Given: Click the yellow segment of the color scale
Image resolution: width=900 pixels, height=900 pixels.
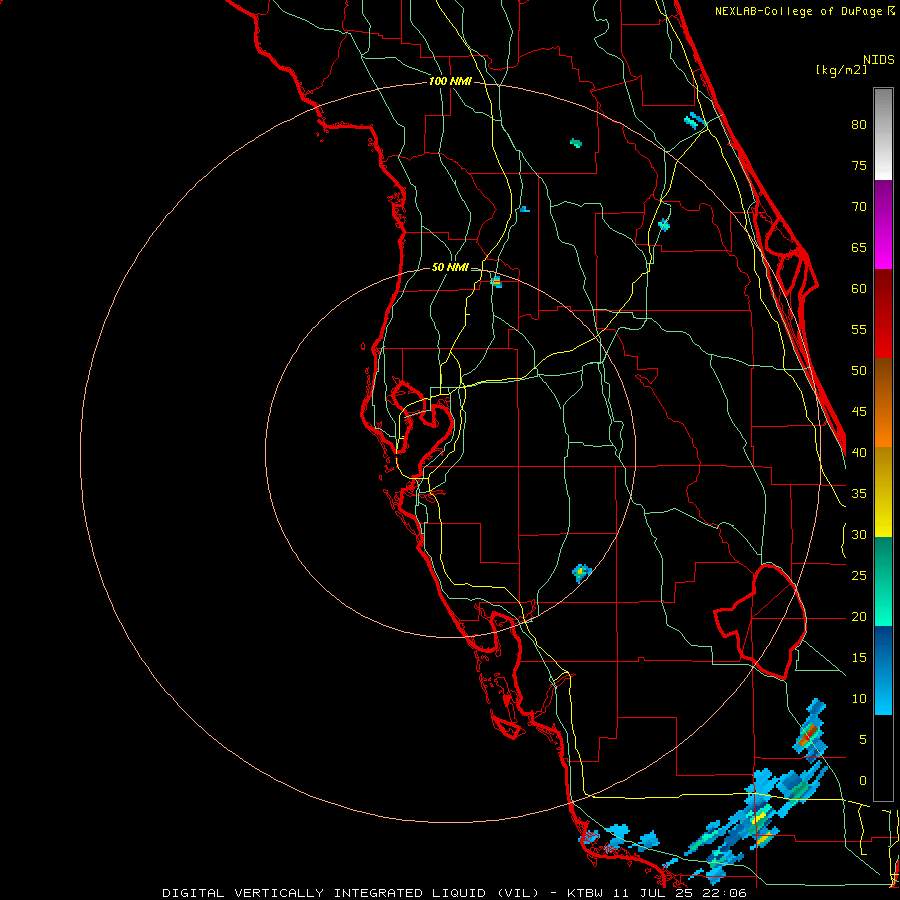Looking at the screenshot, I should pos(883,492).
